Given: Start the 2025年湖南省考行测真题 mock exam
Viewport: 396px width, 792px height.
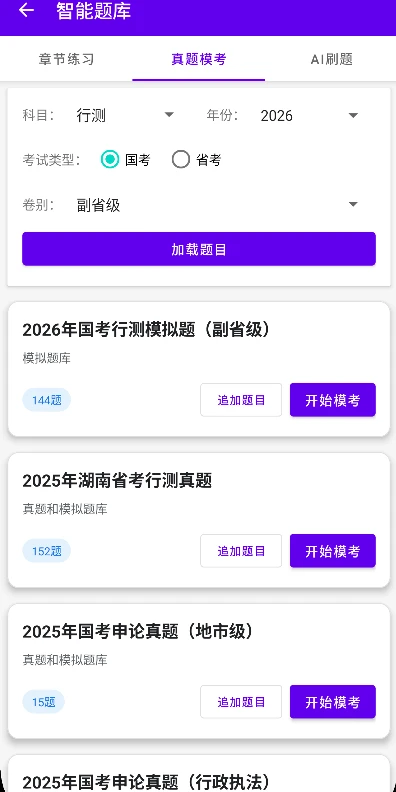Looking at the screenshot, I should point(332,551).
